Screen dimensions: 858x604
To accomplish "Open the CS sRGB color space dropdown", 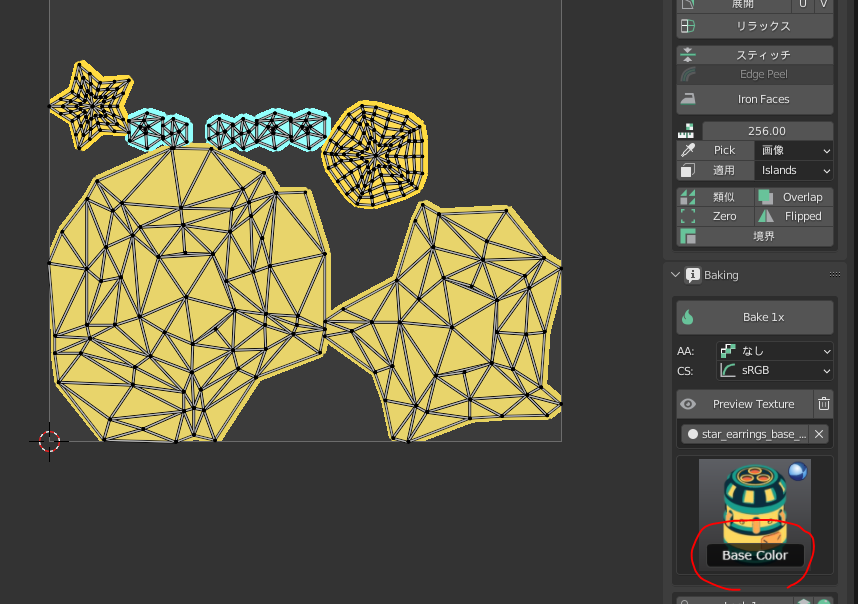I will pos(775,371).
